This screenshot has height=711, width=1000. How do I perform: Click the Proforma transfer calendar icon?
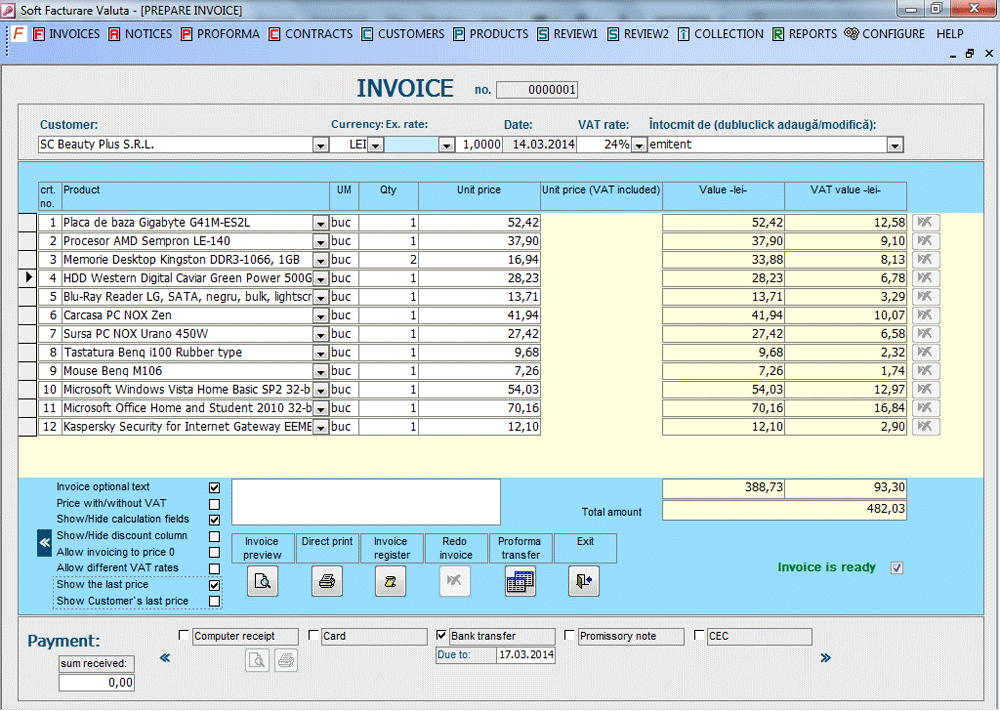520,581
